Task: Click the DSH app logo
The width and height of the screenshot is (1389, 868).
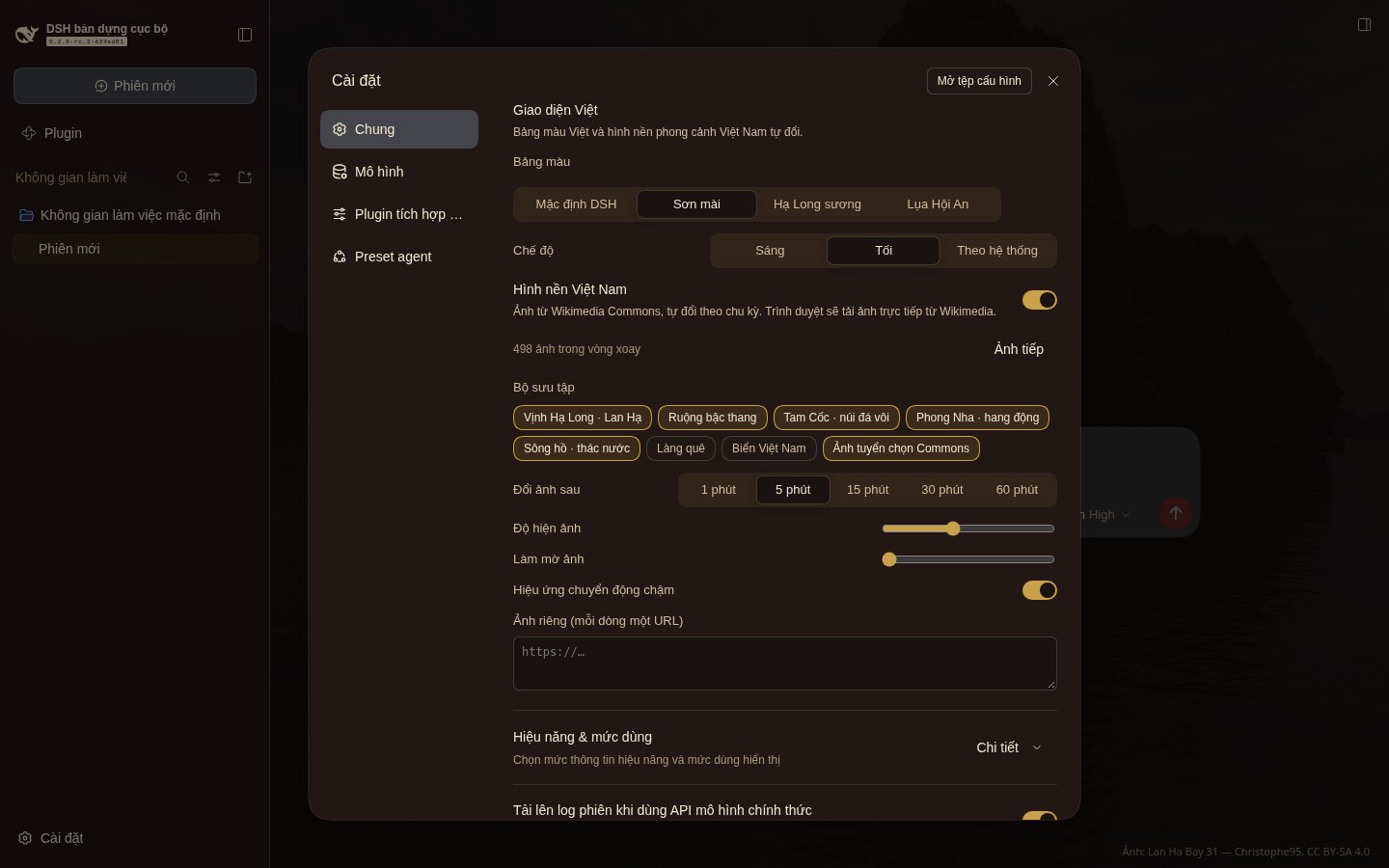Action: pyautogui.click(x=27, y=35)
